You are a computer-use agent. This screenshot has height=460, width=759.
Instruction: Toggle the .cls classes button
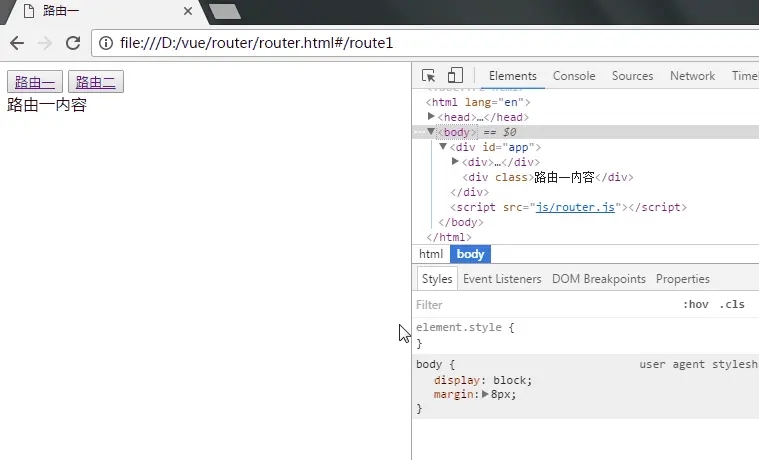click(732, 305)
